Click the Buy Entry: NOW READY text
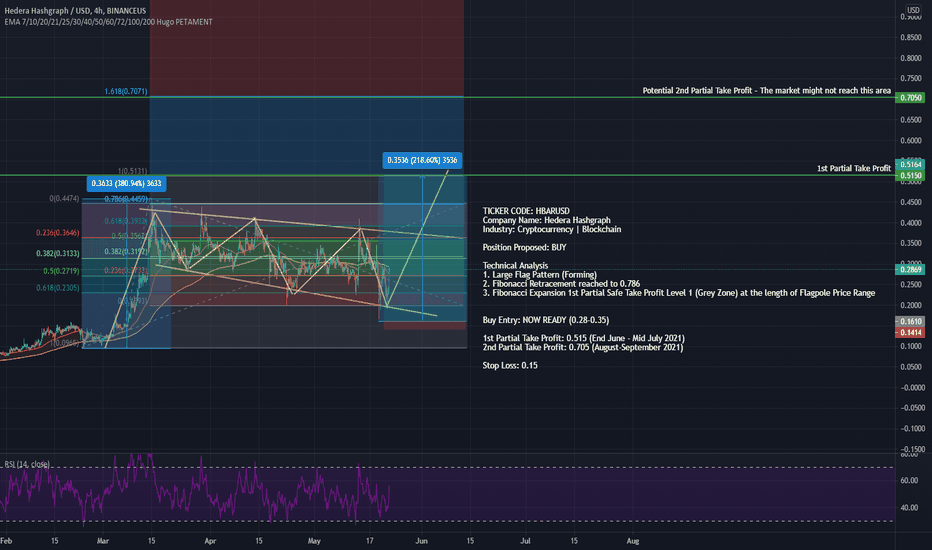 click(546, 320)
